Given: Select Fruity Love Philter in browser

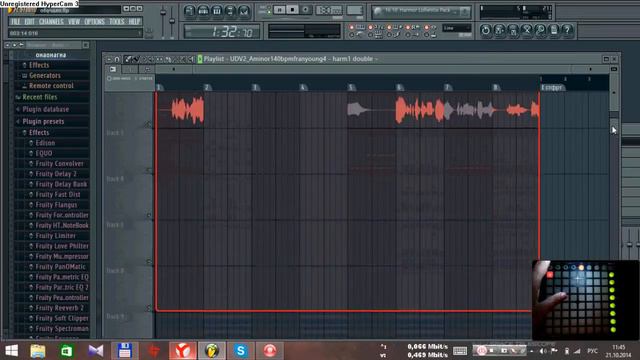Looking at the screenshot, I should (x=62, y=246).
